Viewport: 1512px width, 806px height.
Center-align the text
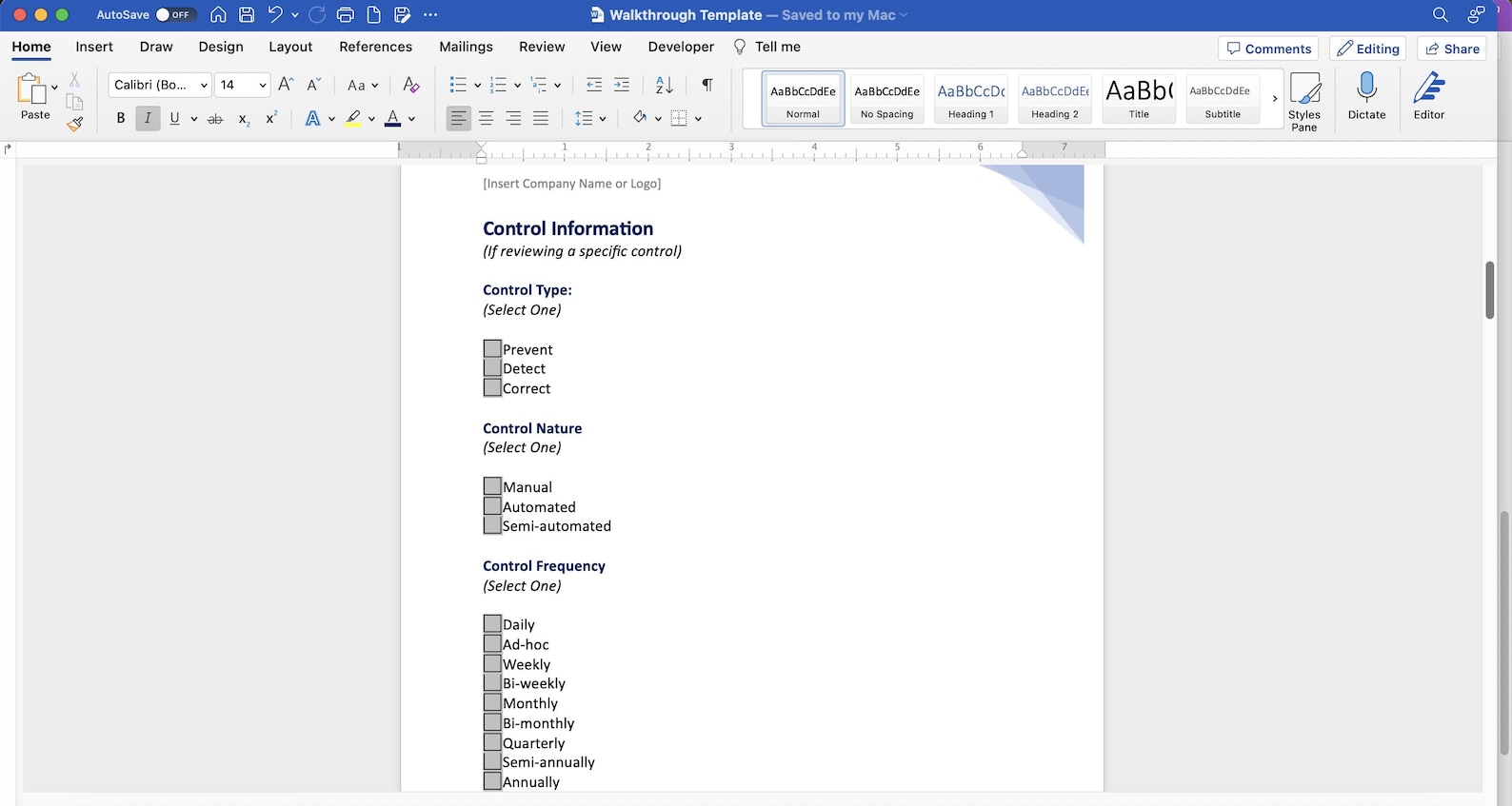487,119
